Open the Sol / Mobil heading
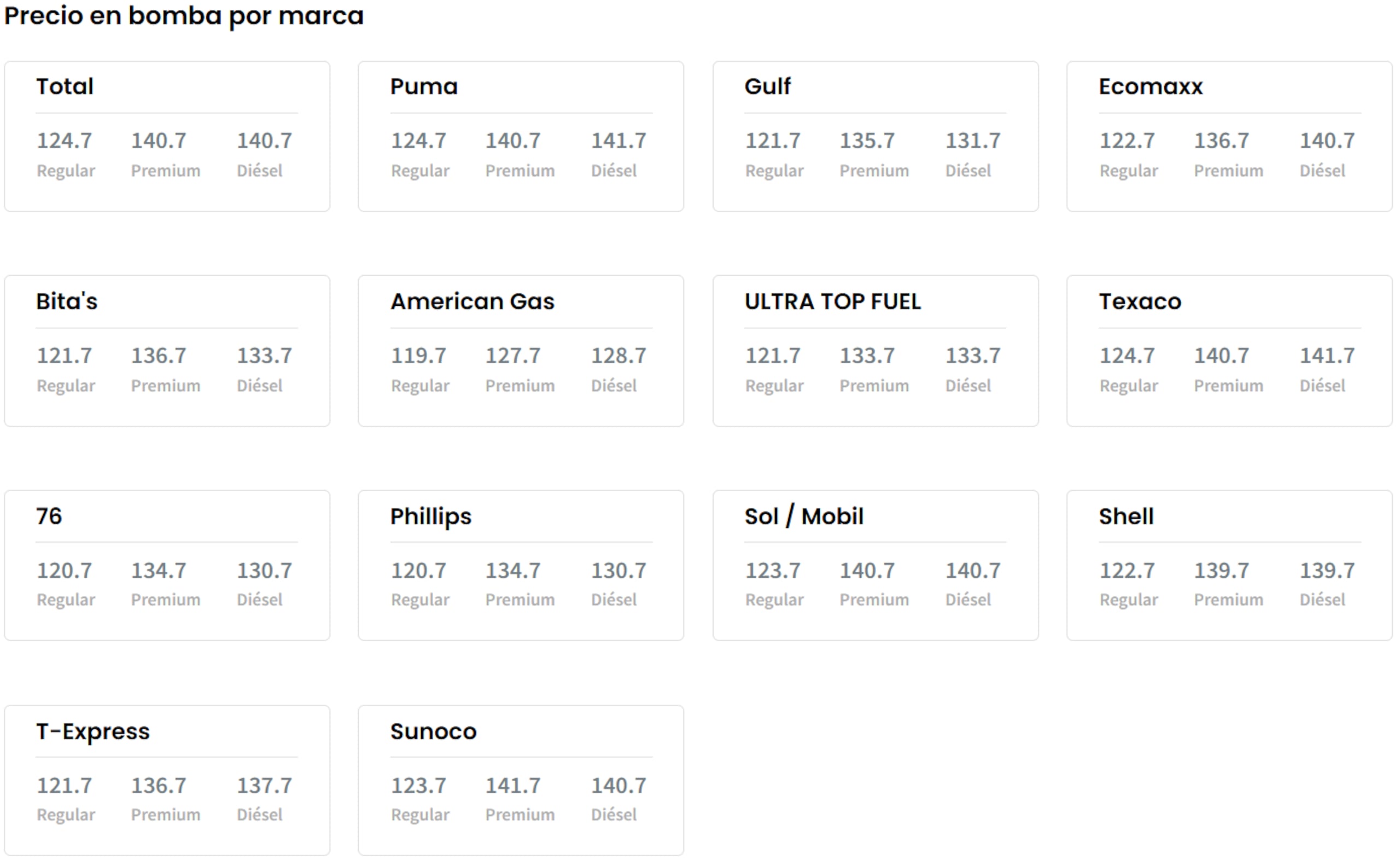1400x860 pixels. (804, 516)
